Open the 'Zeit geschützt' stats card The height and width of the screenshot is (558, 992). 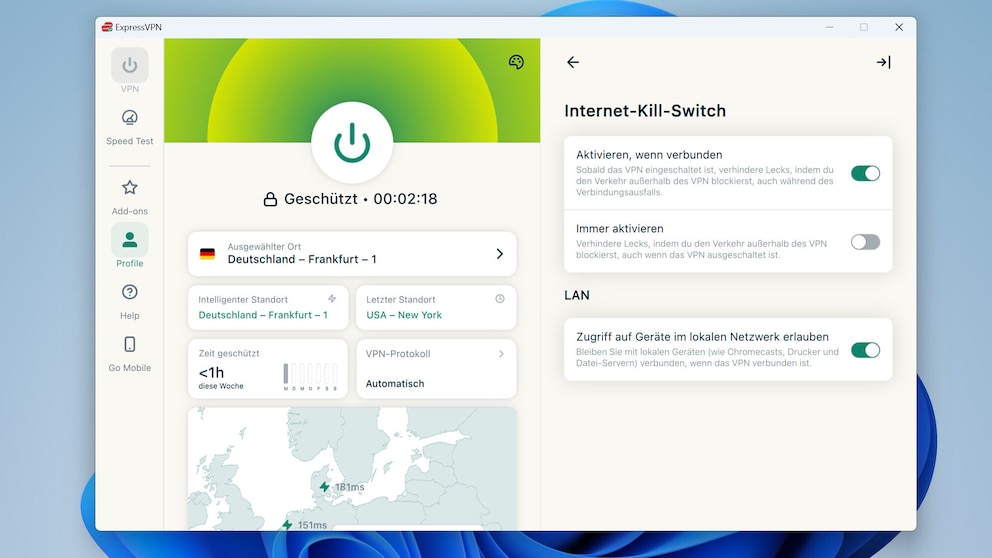(x=268, y=369)
